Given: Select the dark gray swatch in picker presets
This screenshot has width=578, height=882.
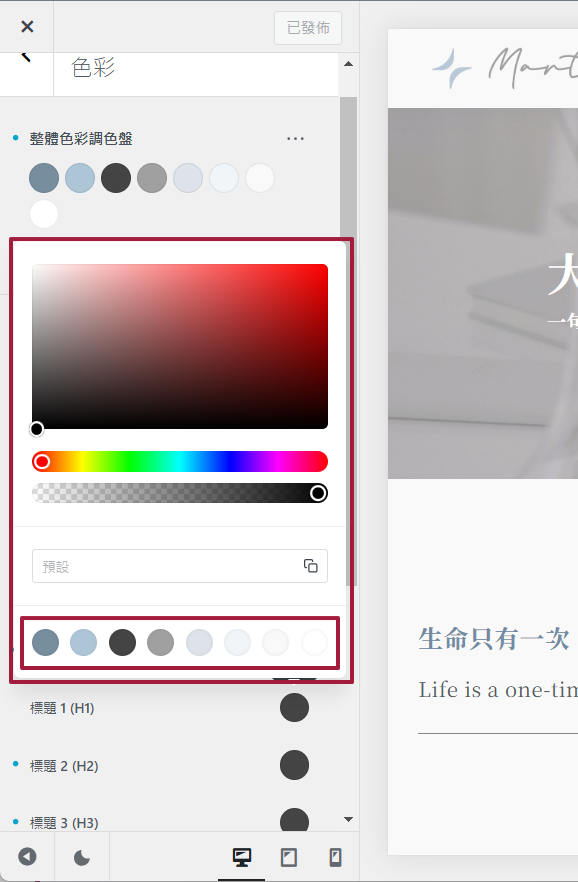Looking at the screenshot, I should [x=123, y=642].
